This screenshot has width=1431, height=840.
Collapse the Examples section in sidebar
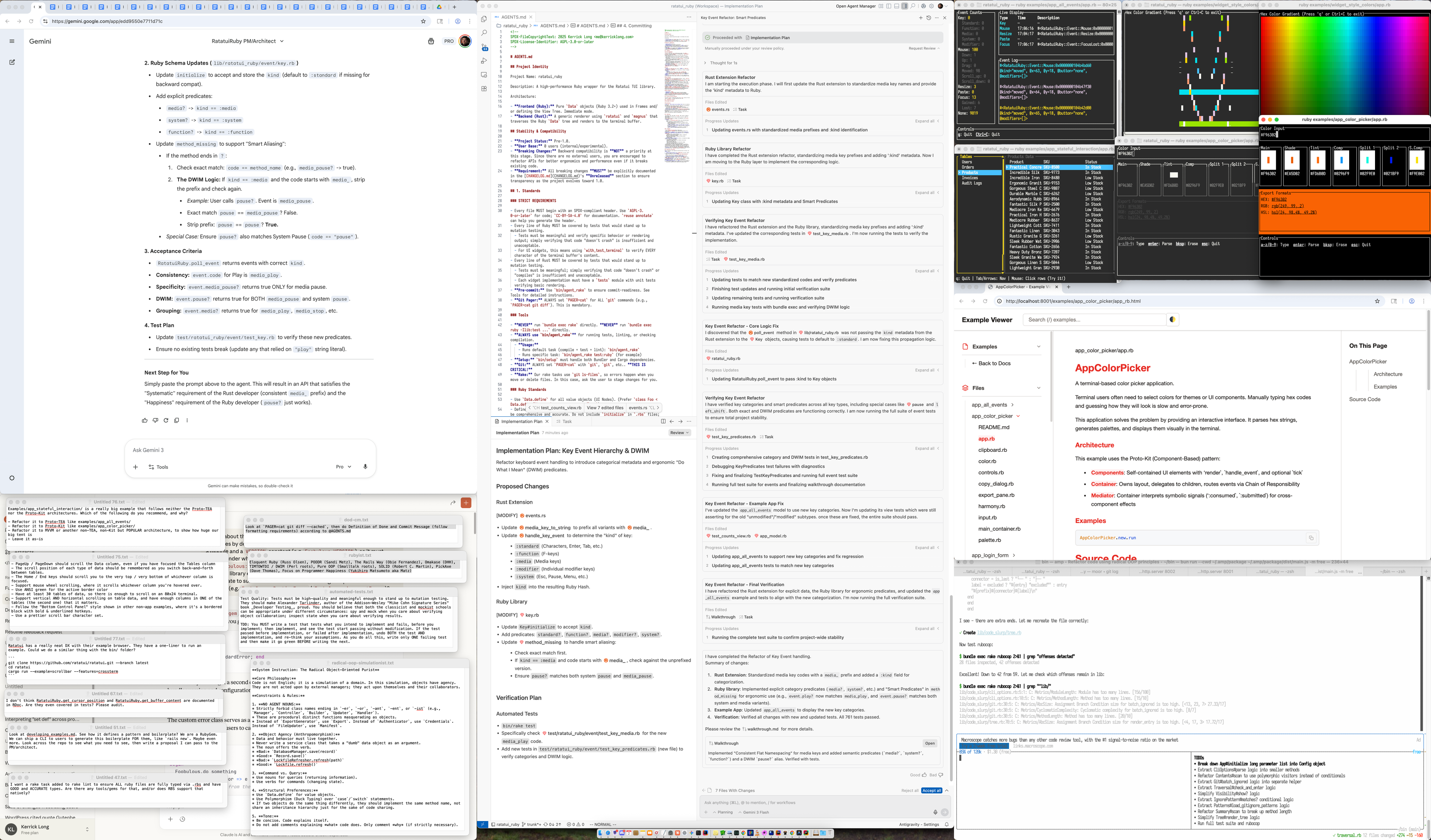click(1039, 347)
